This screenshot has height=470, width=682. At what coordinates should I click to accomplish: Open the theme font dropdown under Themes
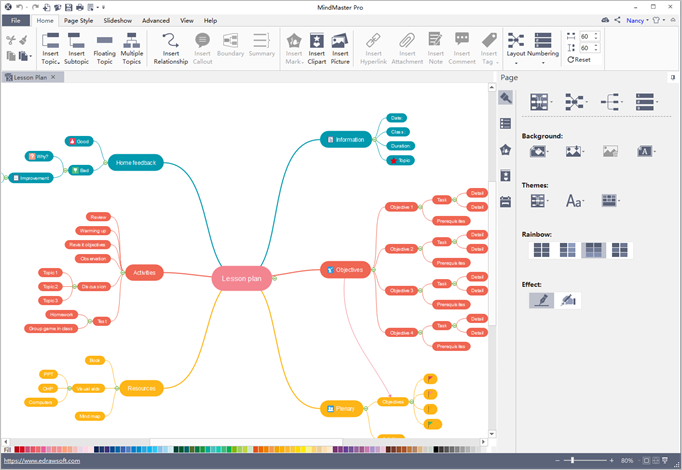pos(577,201)
